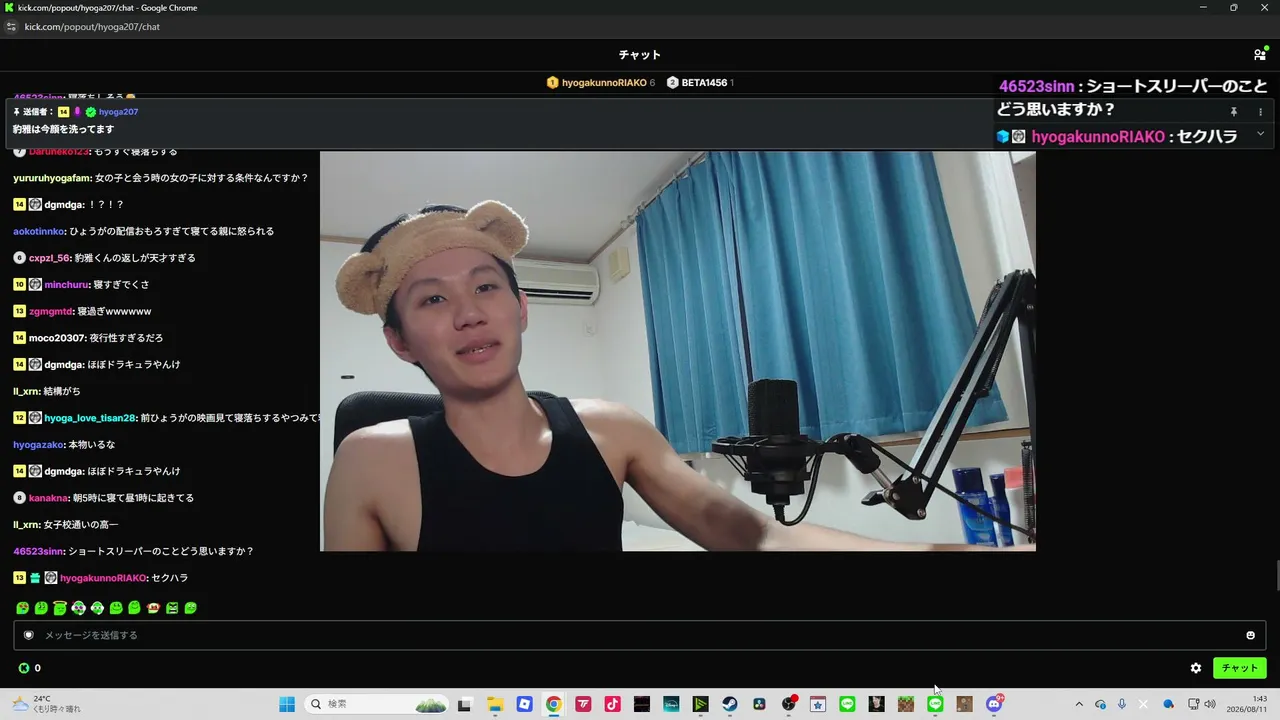The width and height of the screenshot is (1280, 720).
Task: Click the green チャット send button
Action: click(x=1239, y=668)
